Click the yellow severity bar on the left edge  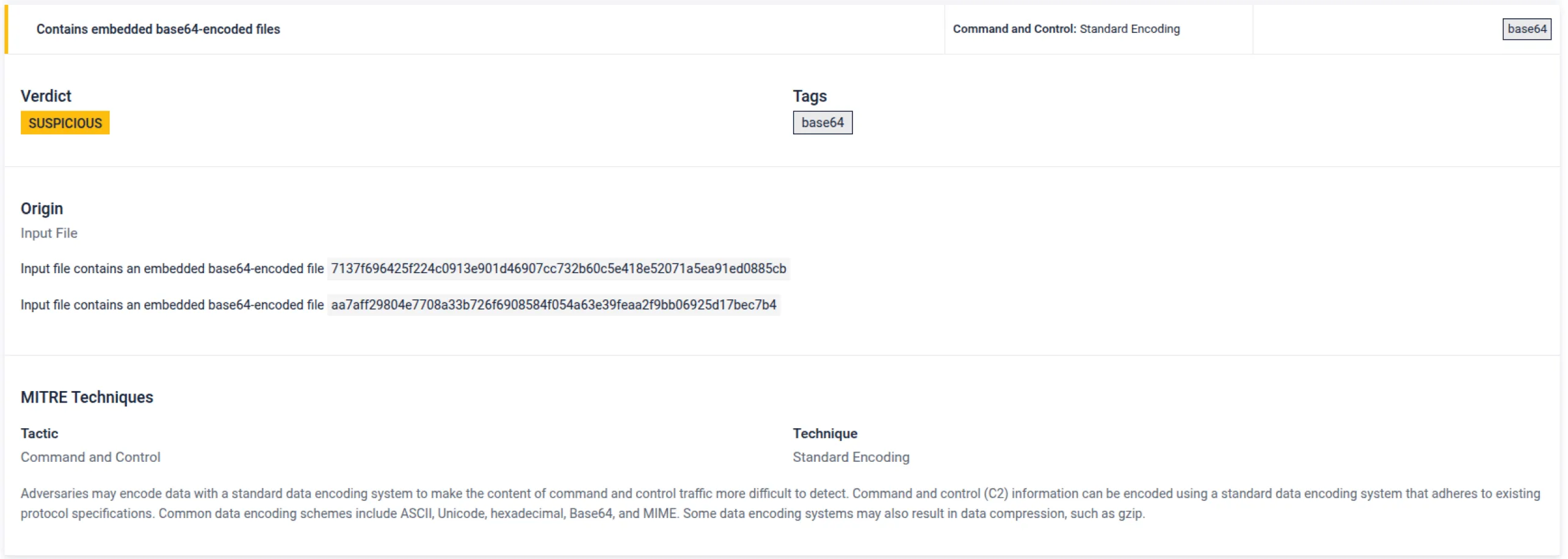6,28
